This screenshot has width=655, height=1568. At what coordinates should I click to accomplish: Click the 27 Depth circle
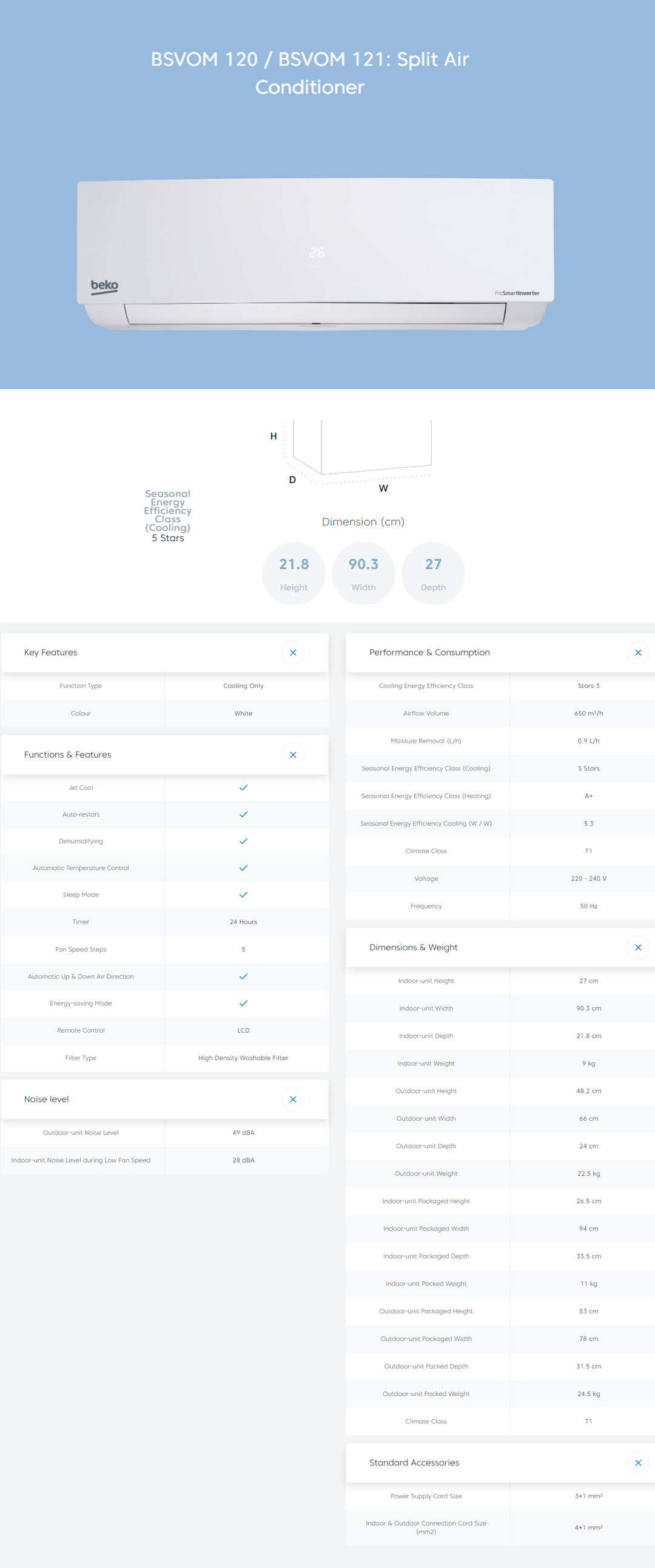(x=433, y=573)
